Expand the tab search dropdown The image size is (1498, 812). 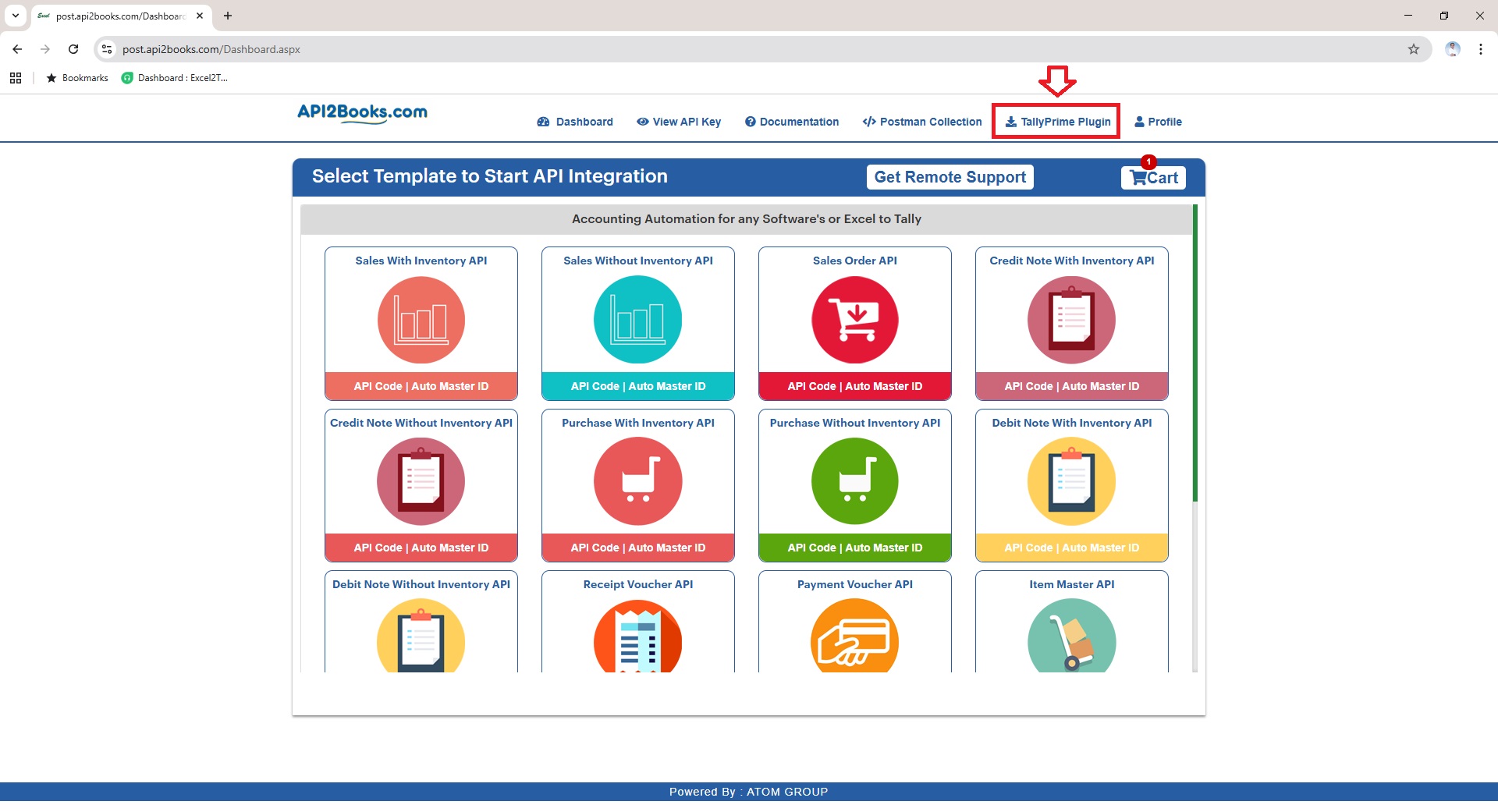coord(15,16)
